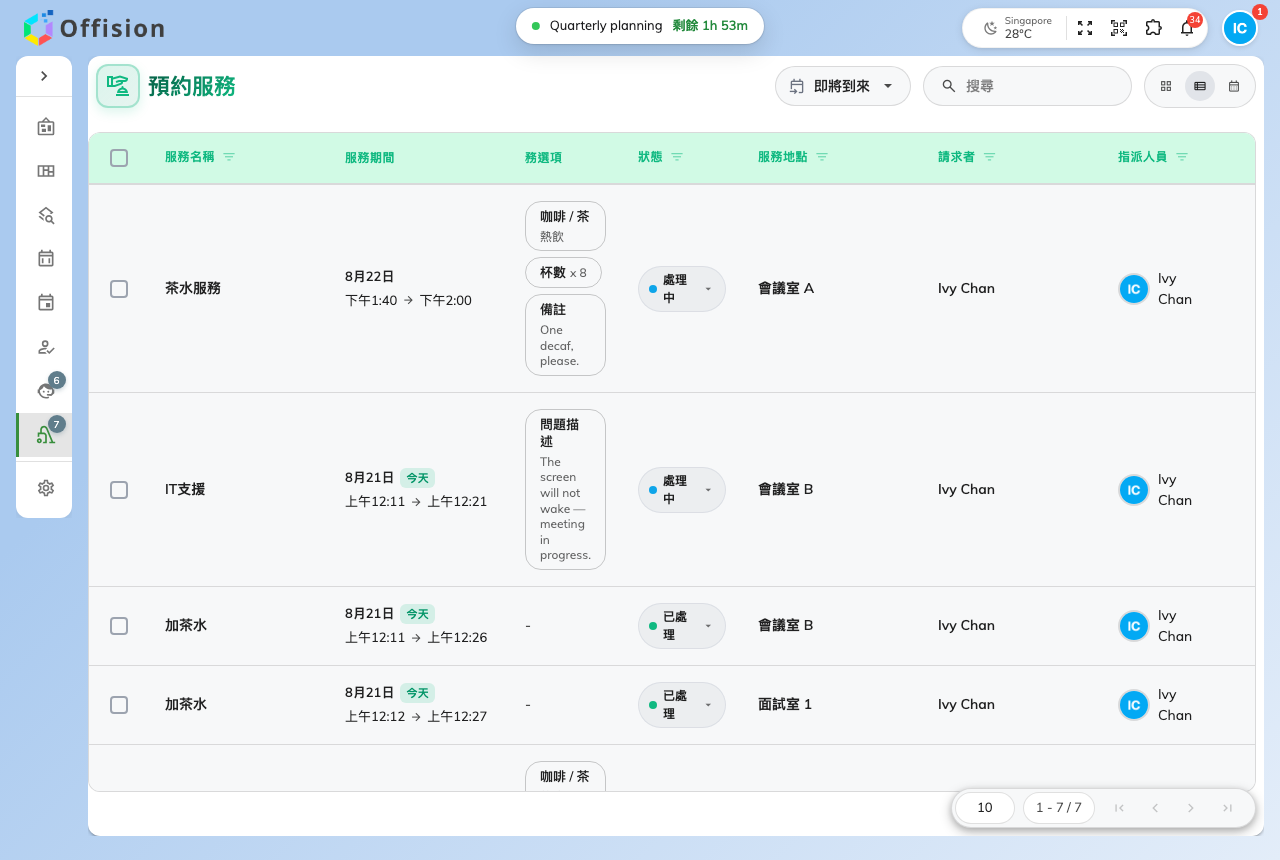Select the IT支援 row checkbox
1280x860 pixels.
tap(119, 490)
